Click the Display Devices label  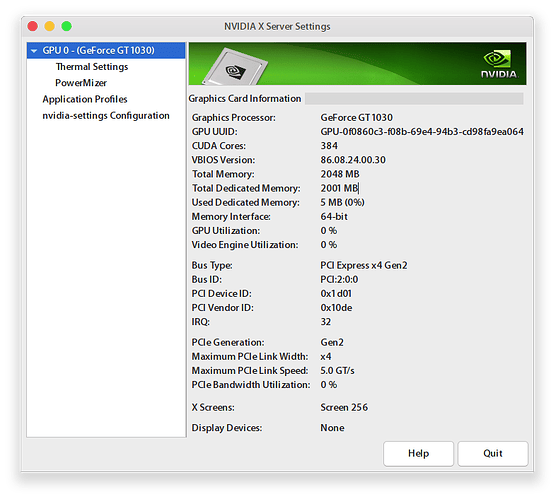pyautogui.click(x=227, y=428)
